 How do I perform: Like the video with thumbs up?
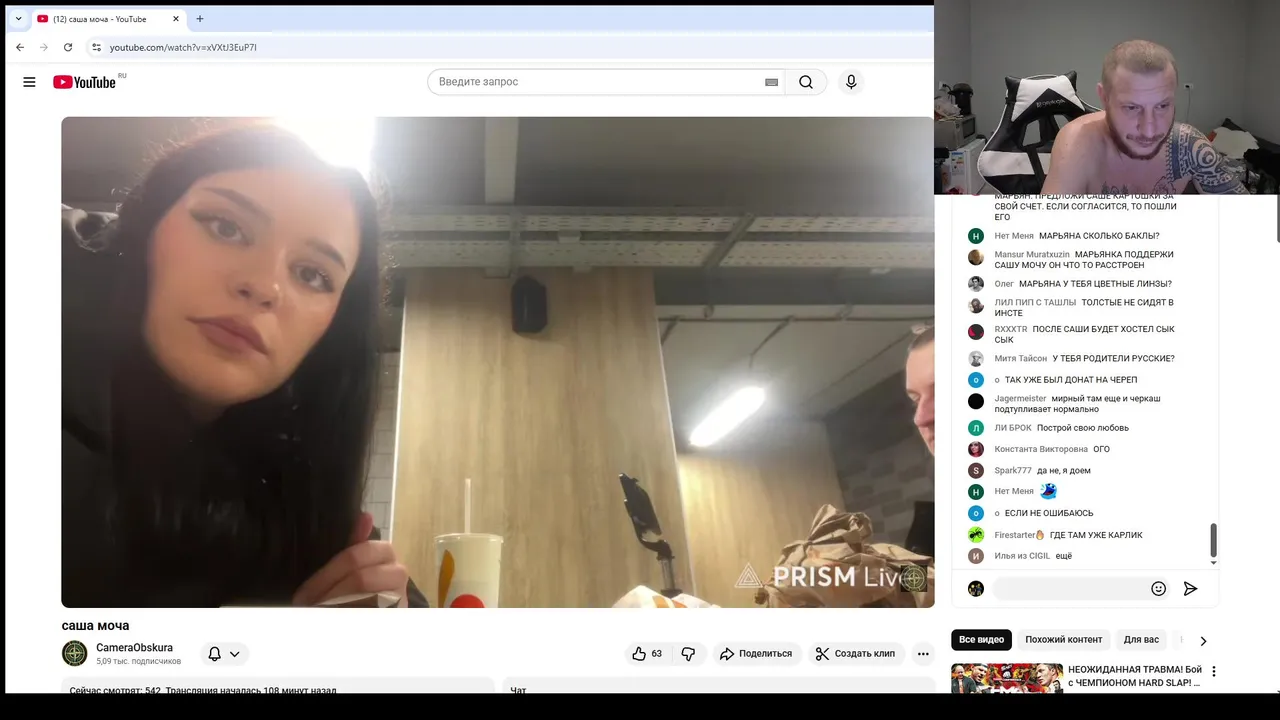tap(648, 654)
